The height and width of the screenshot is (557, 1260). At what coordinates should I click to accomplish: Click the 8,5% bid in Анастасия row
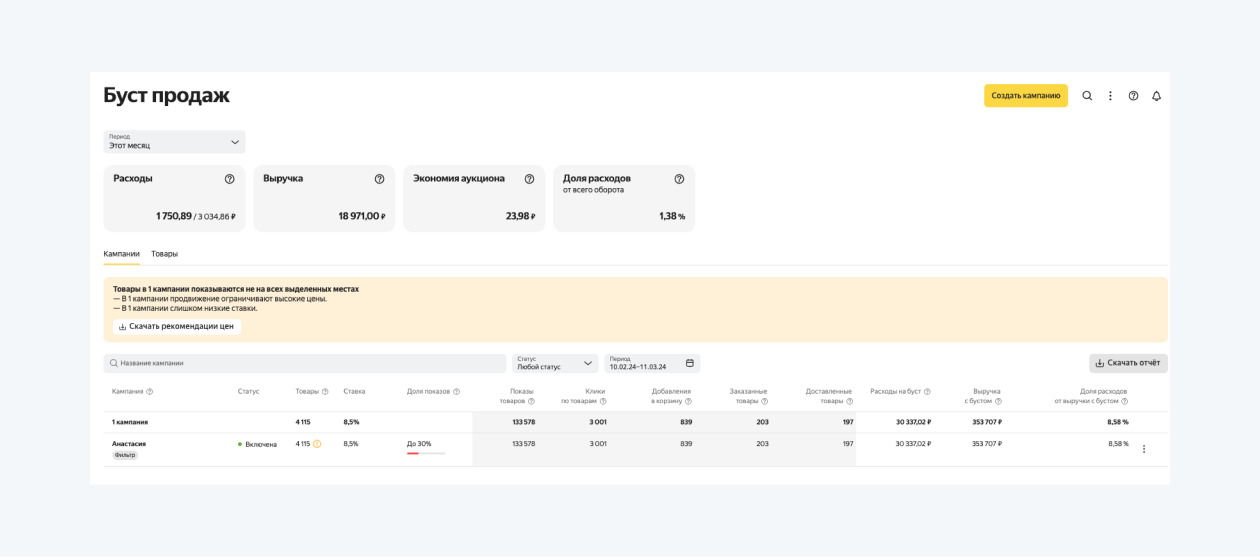click(x=351, y=444)
